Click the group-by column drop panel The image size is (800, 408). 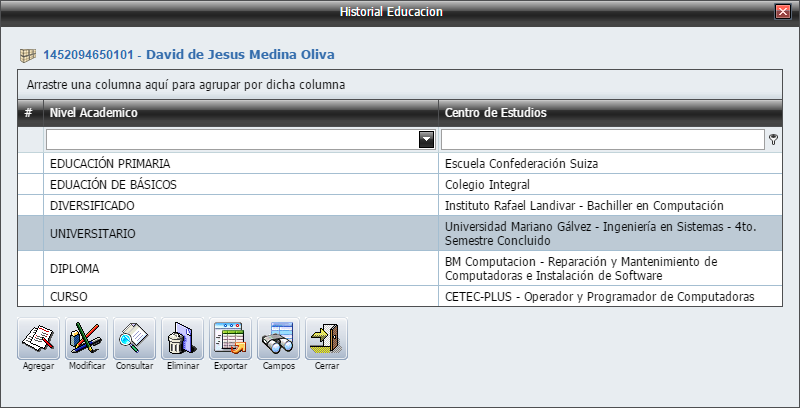coord(400,85)
